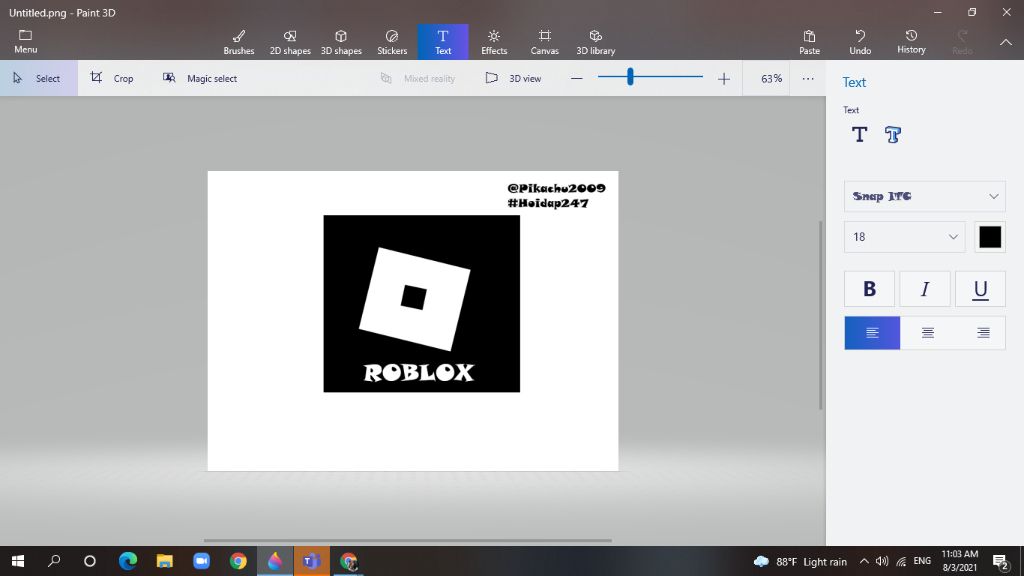
Task: Open Google Chrome from taskbar
Action: (238, 561)
